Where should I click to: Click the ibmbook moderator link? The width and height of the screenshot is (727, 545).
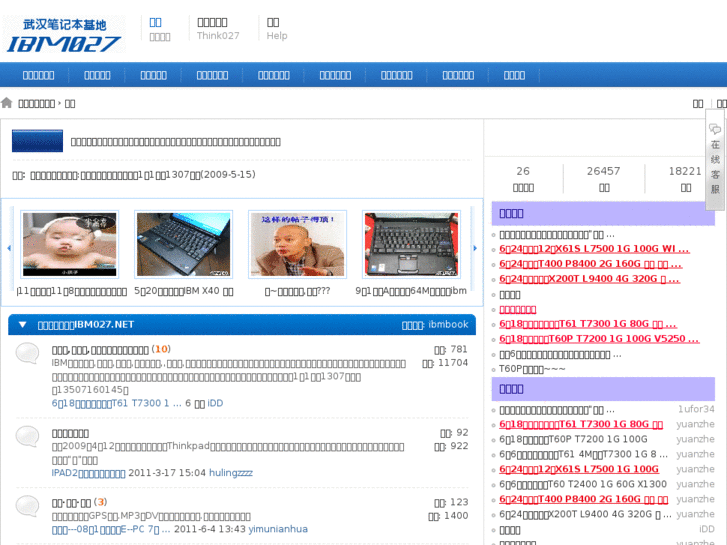point(448,325)
